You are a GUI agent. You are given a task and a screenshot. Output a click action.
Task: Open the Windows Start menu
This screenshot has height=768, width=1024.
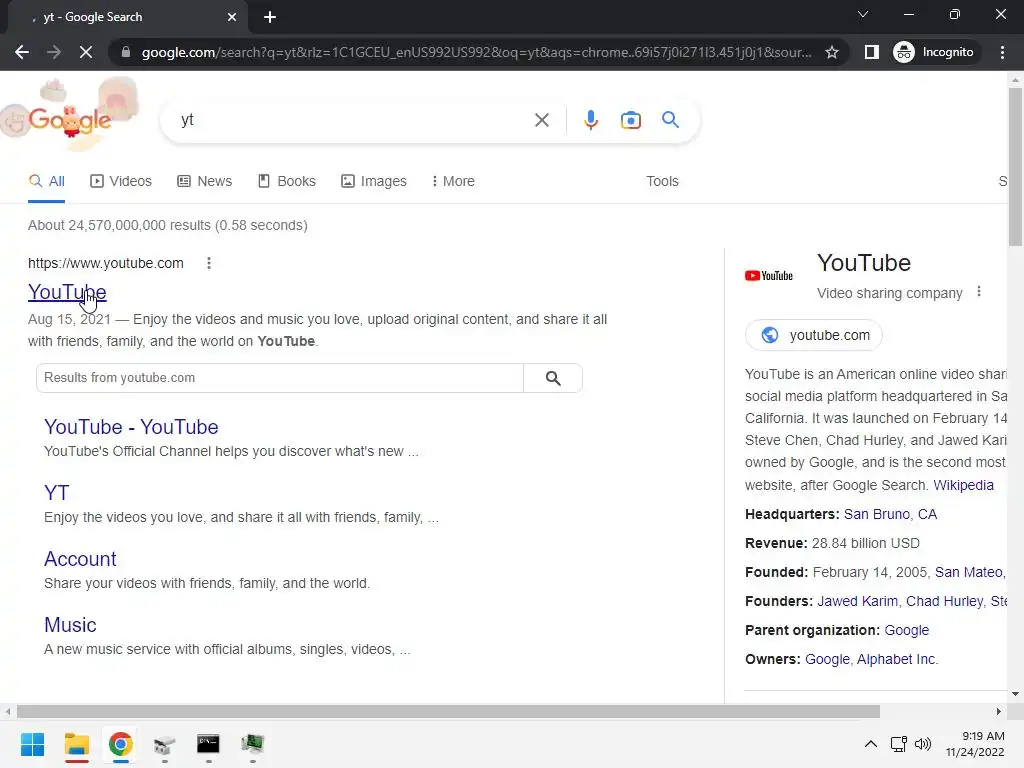pyautogui.click(x=32, y=744)
